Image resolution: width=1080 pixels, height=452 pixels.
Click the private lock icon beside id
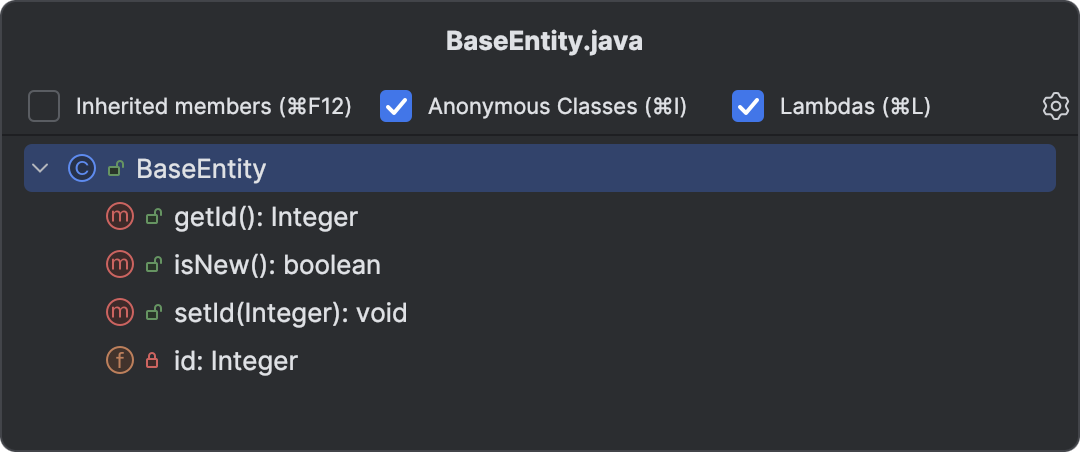(153, 361)
